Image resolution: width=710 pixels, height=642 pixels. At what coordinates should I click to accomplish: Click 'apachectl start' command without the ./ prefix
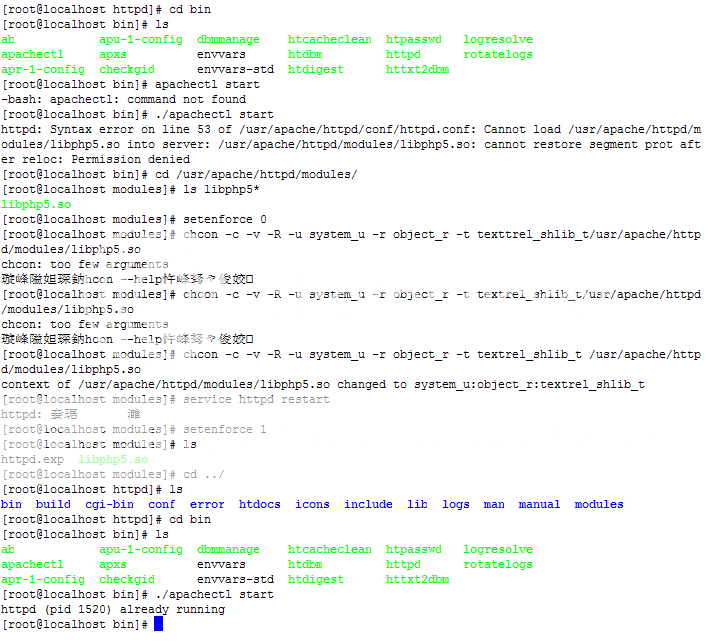coord(207,85)
